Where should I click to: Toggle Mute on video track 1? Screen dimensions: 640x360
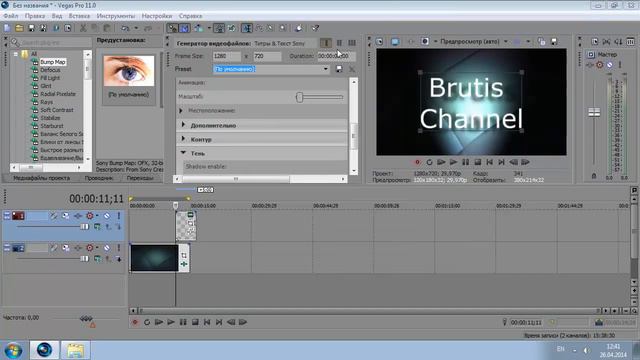click(107, 216)
